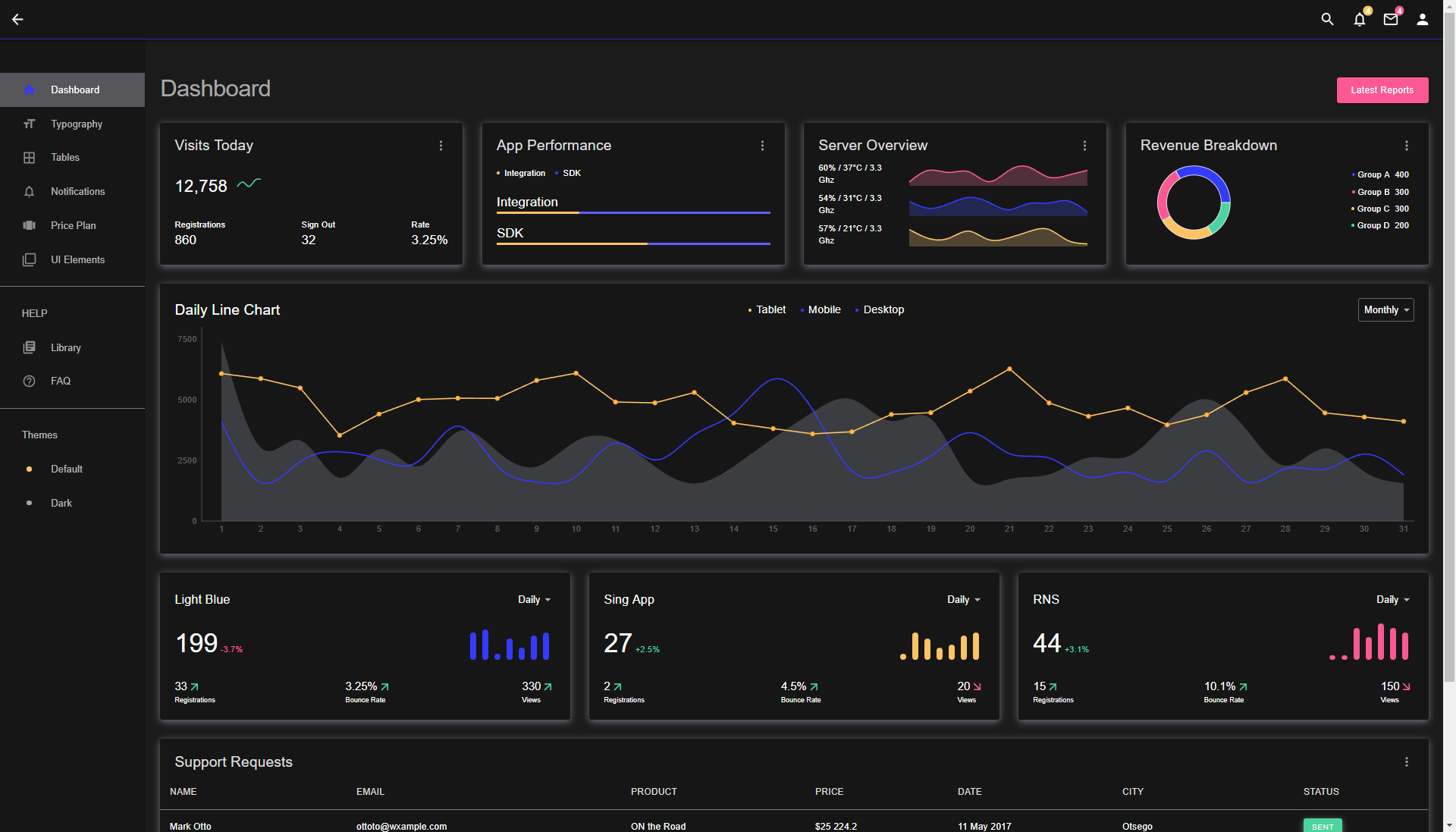Open Revenue Breakdown more options
The image size is (1456, 832).
[x=1406, y=146]
